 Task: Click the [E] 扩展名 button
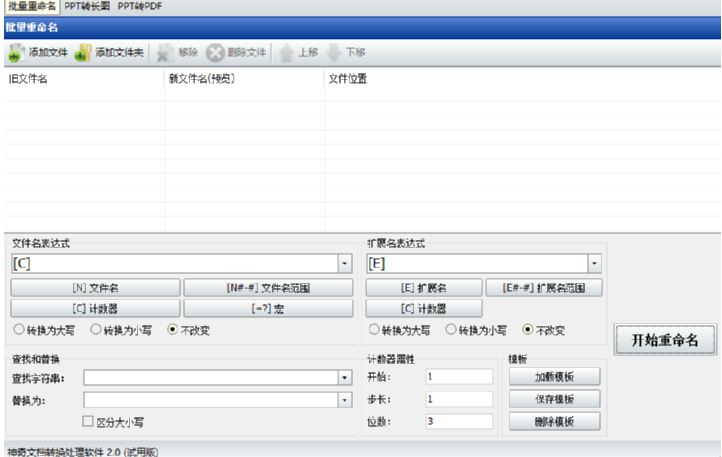coord(424,288)
